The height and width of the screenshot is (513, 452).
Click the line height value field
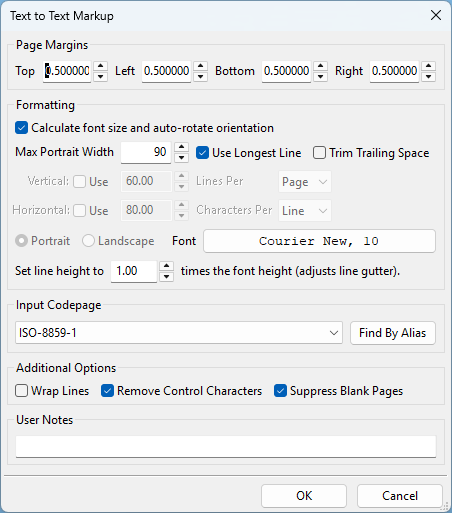[134, 271]
